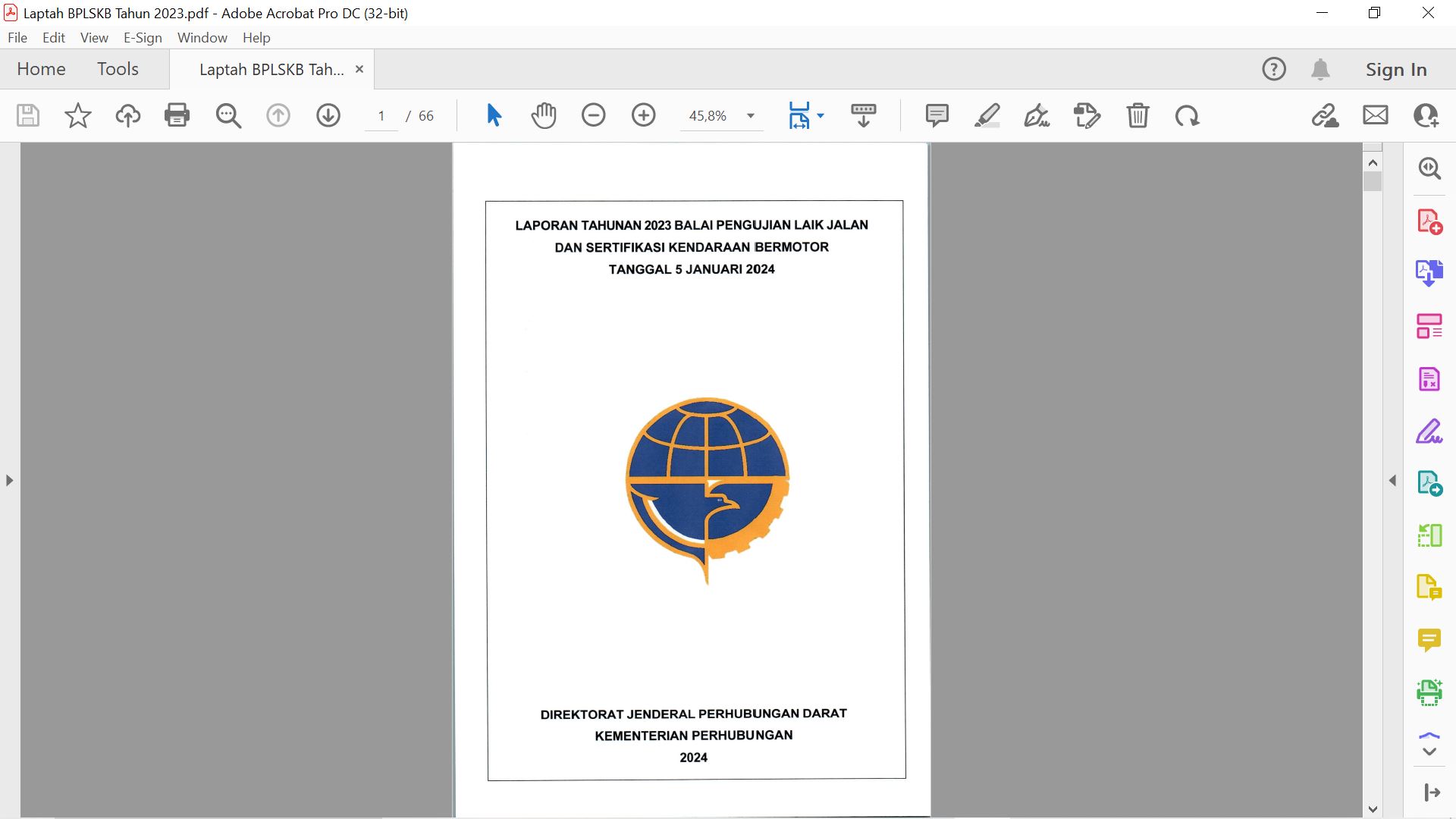Click the text TANGGAL 5 JANUARI 2024
This screenshot has height=819, width=1456.
(x=692, y=269)
